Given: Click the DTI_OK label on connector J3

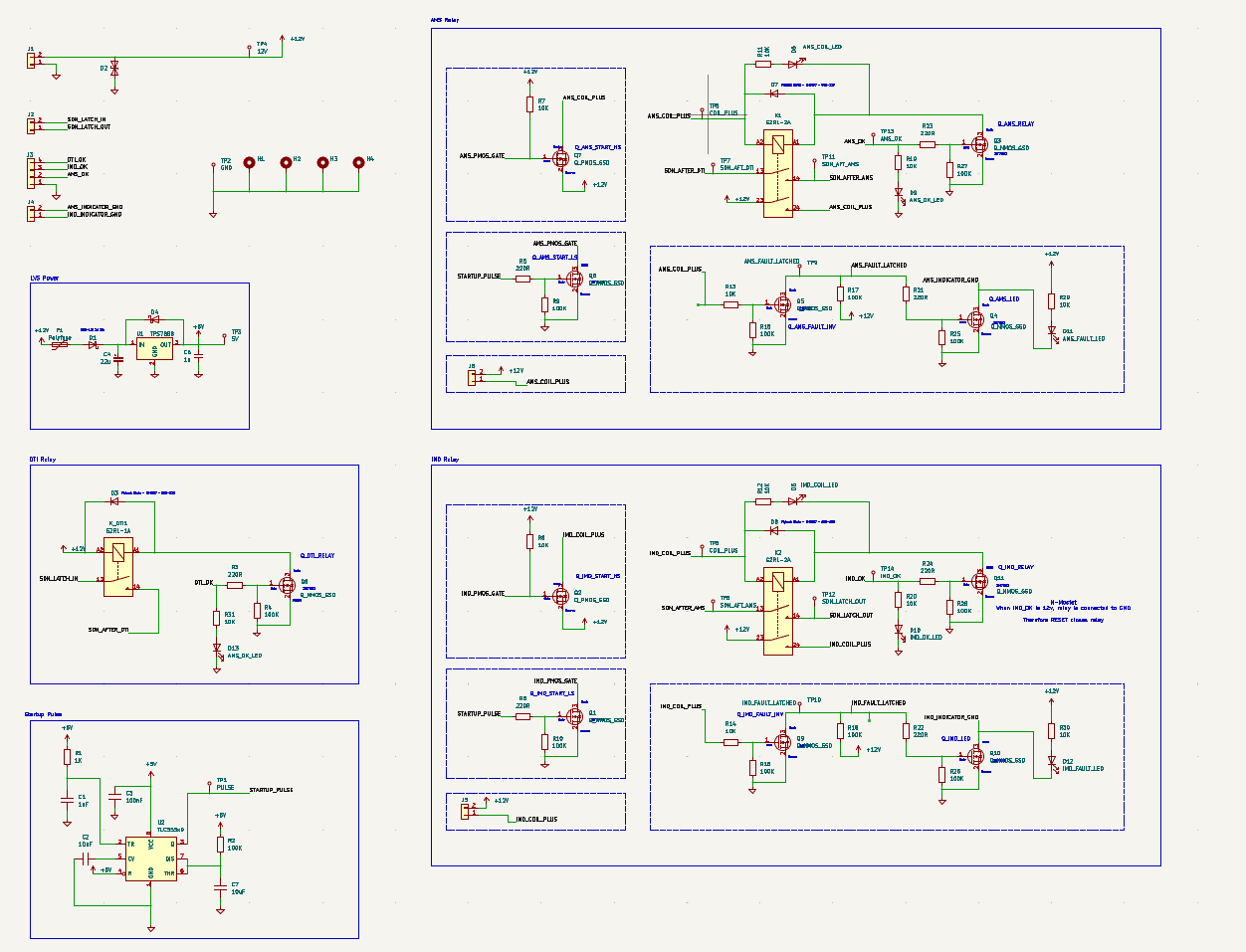Looking at the screenshot, I should click(77, 159).
